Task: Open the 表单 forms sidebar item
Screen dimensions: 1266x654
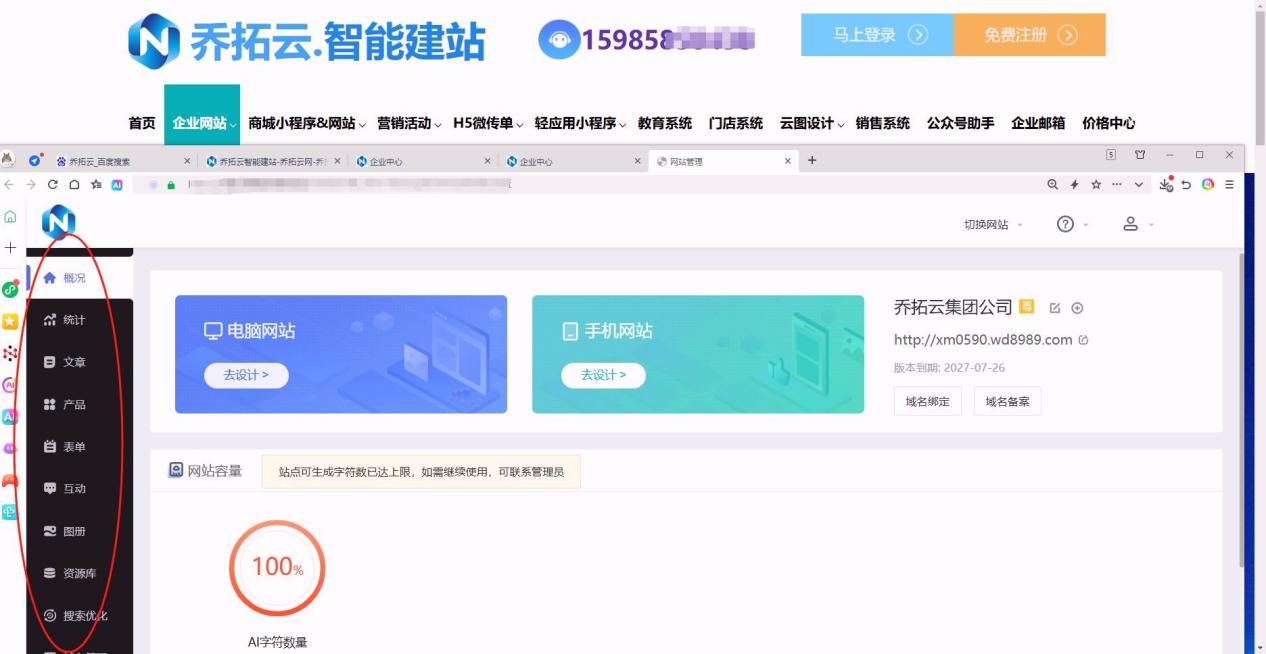Action: (x=80, y=447)
